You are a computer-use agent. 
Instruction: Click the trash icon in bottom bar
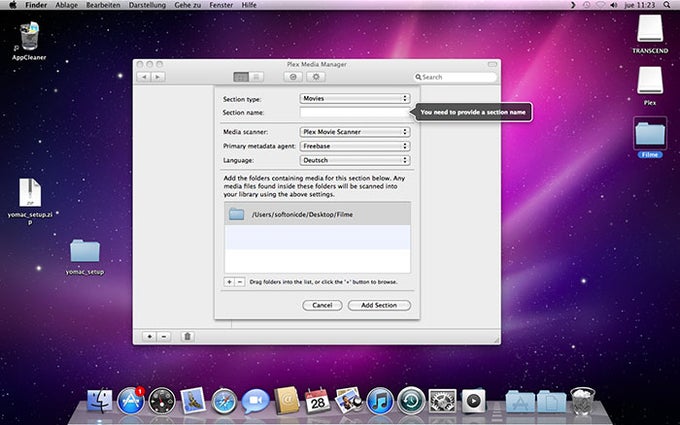tap(187, 336)
